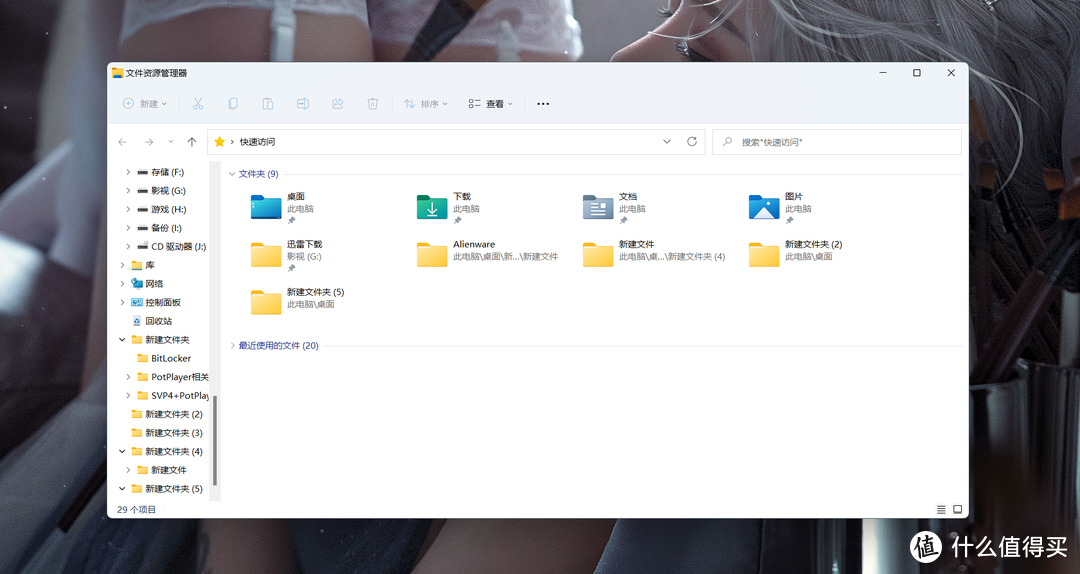Click the Up one level arrow
Screen dimensions: 1080x574
[191, 142]
